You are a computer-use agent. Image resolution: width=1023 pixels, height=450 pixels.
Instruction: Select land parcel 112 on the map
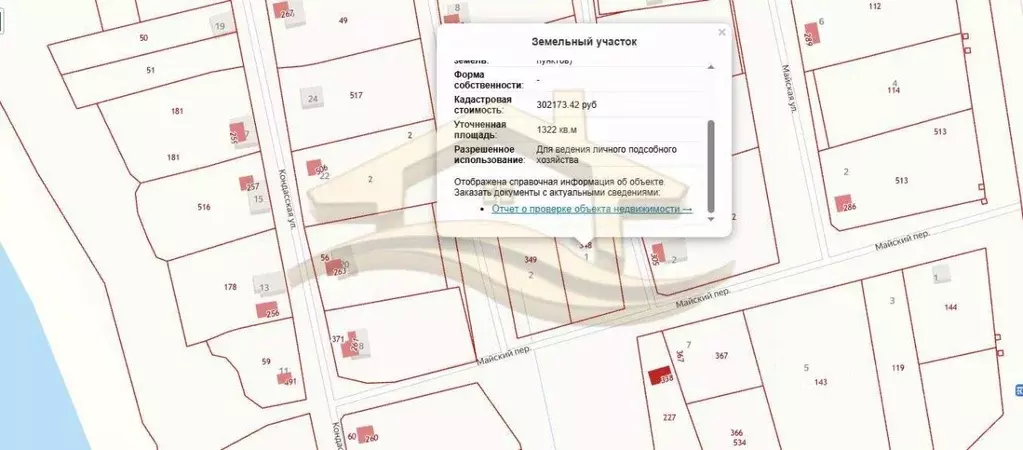tap(875, 7)
